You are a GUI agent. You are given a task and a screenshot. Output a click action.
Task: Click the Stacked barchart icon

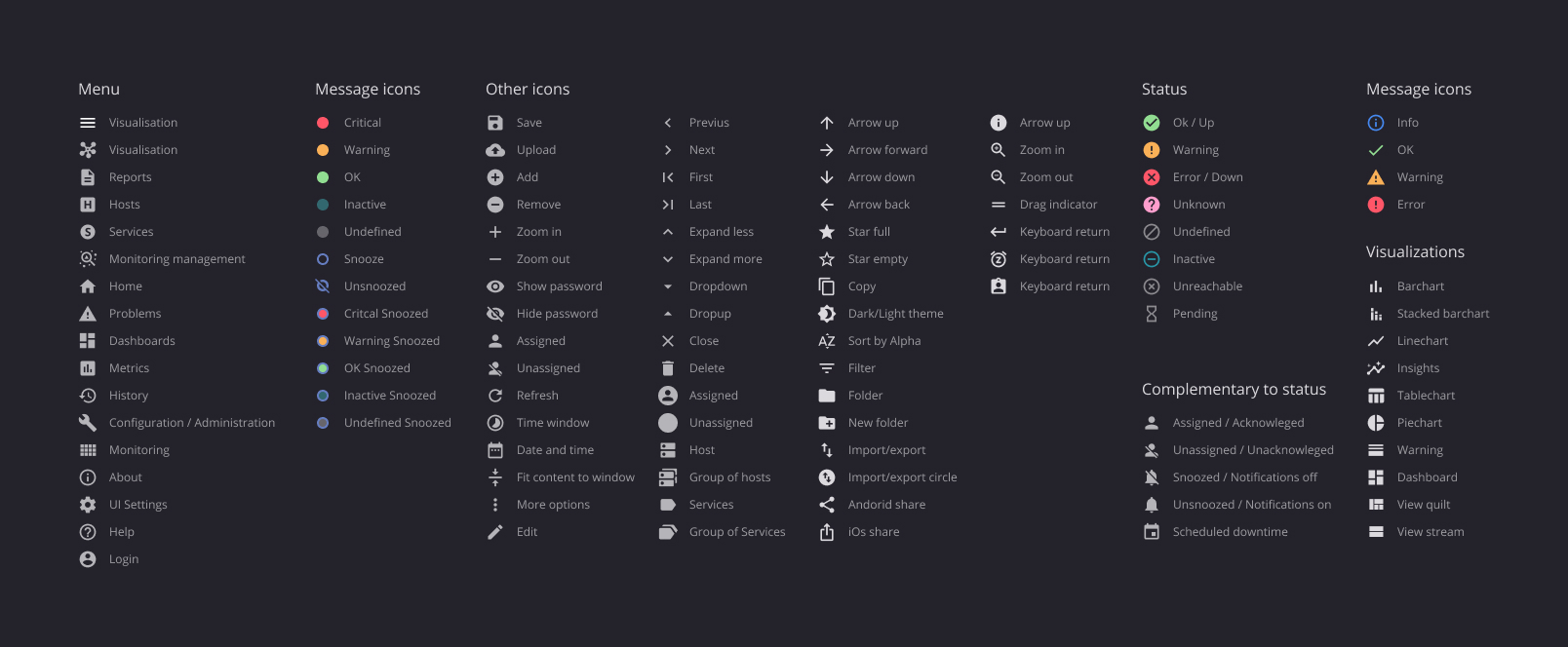(x=1376, y=314)
